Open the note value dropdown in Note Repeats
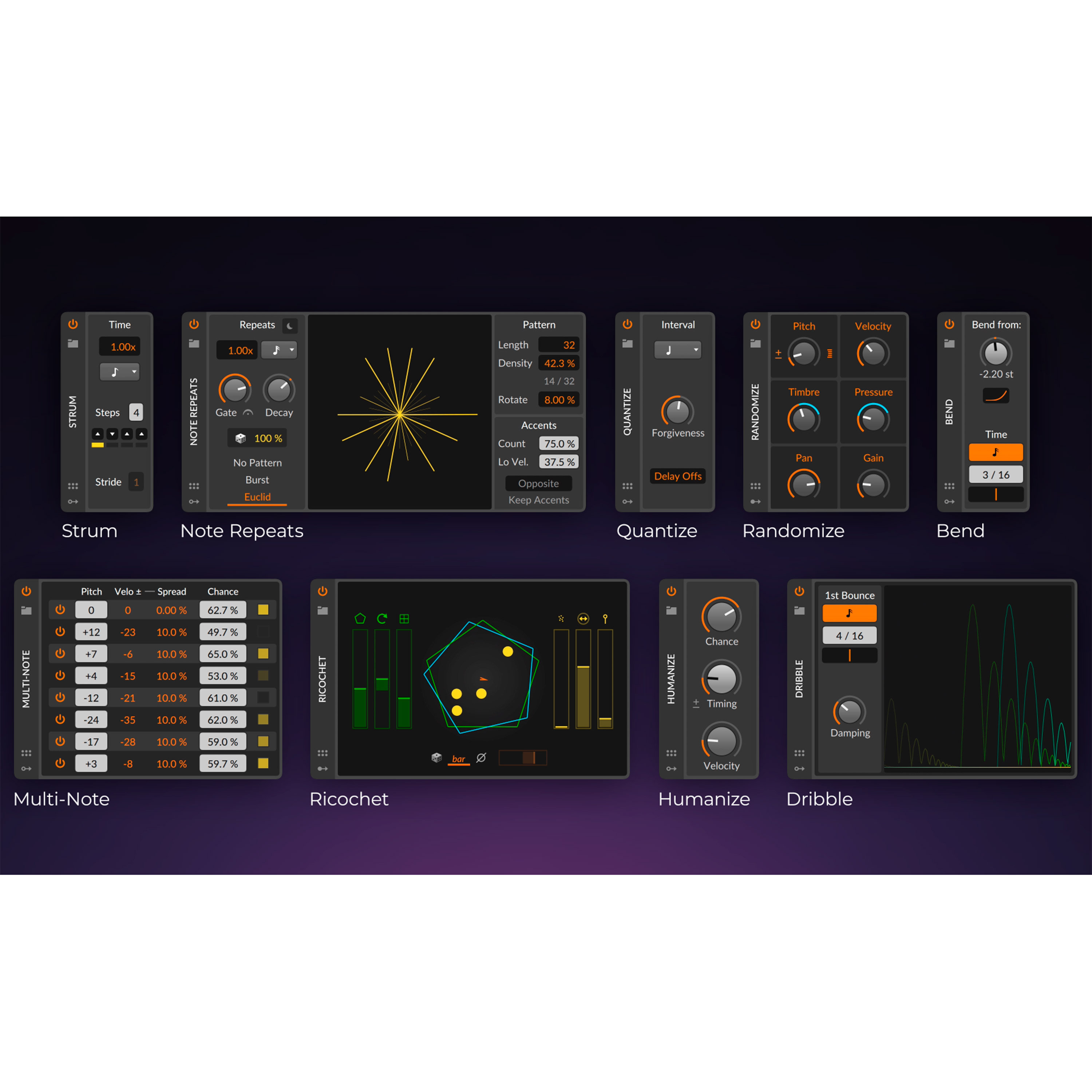The image size is (1092, 1092). pyautogui.click(x=279, y=350)
